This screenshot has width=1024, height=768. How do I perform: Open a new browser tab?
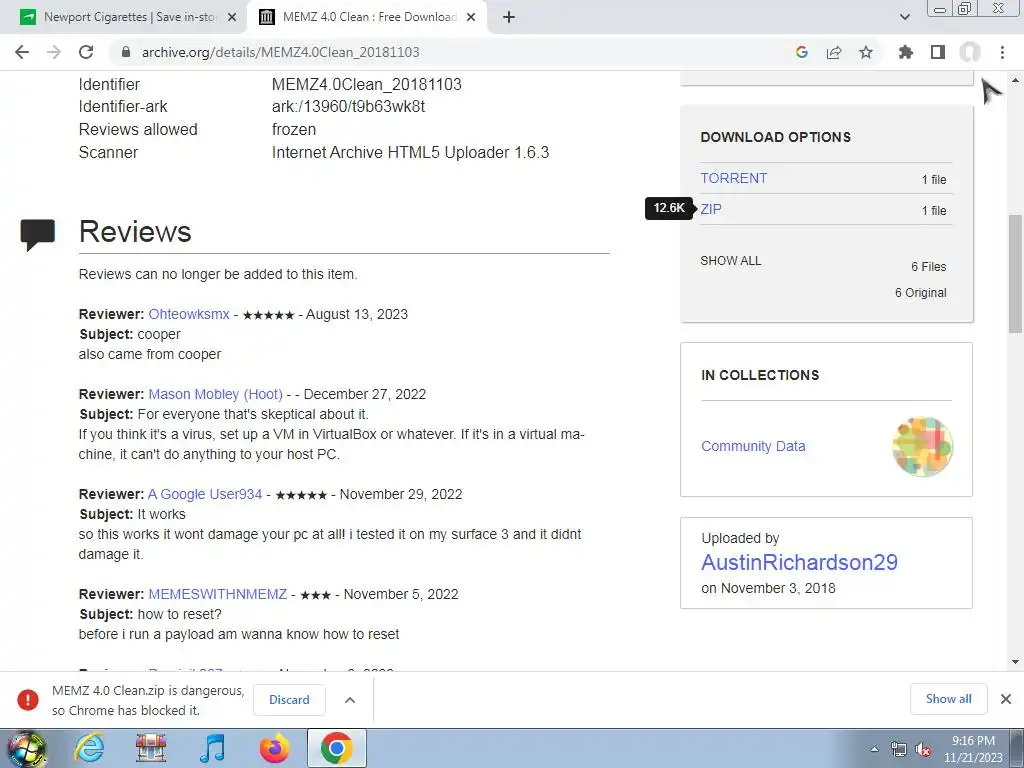[x=509, y=17]
